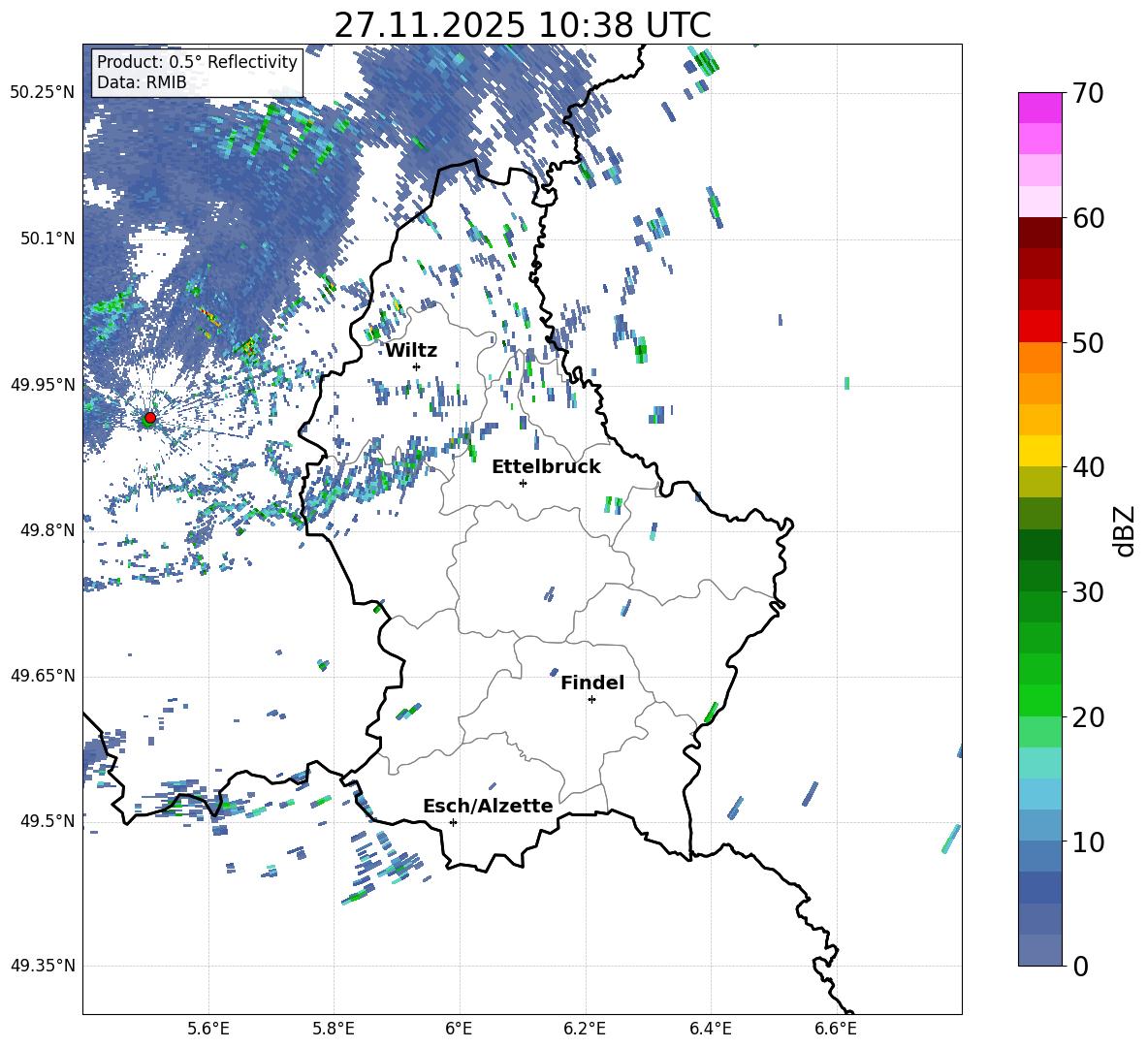Click the colorbar '70' tick label
Image resolution: width=1148 pixels, height=1048 pixels.
1088,94
